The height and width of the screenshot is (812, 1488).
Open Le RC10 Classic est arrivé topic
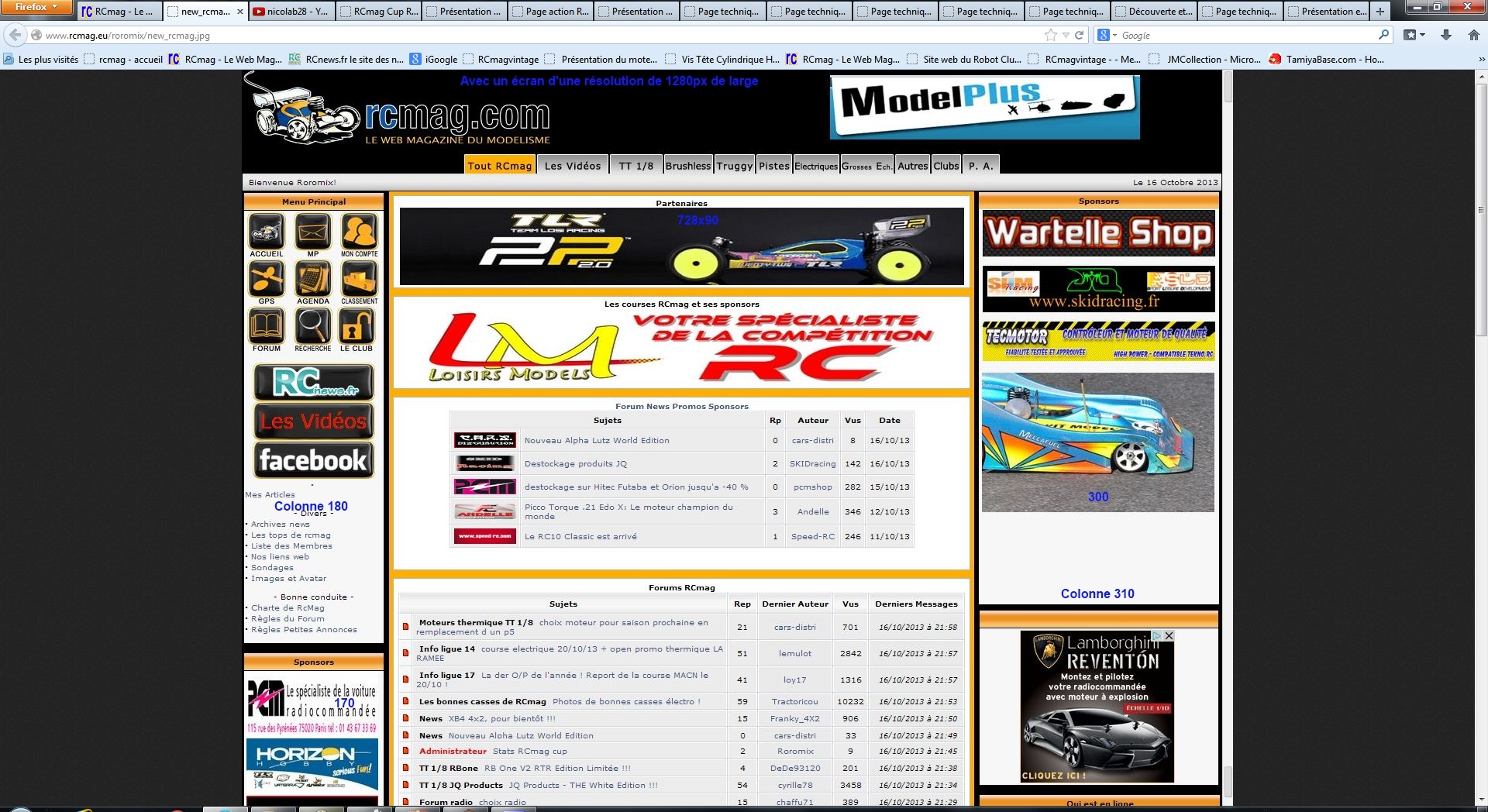[x=580, y=536]
